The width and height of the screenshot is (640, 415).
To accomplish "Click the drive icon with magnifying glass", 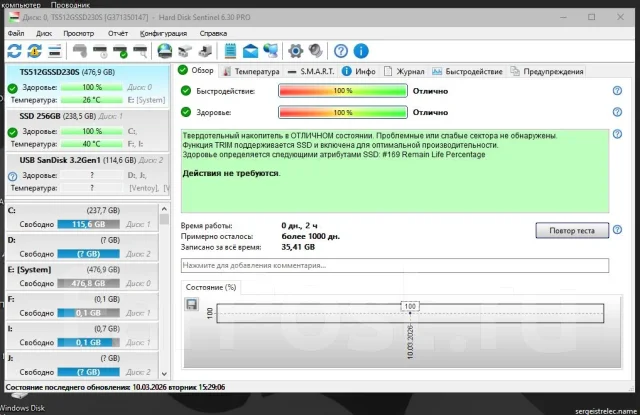I will pos(140,51).
